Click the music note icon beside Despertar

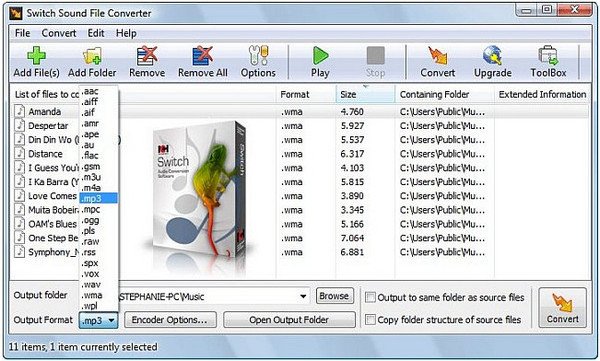pos(20,126)
